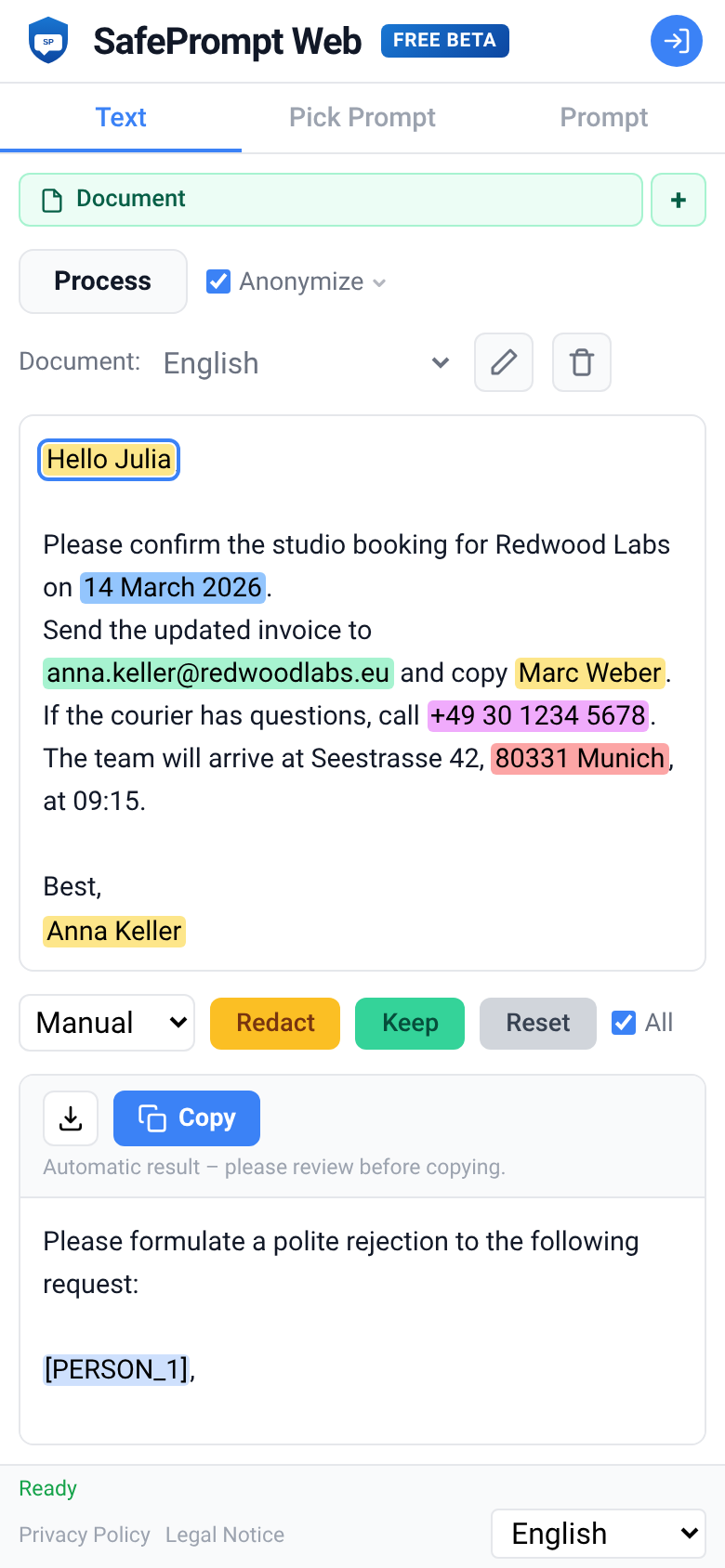Click the SafePrompt shield logo
The image size is (725, 1568).
click(48, 41)
